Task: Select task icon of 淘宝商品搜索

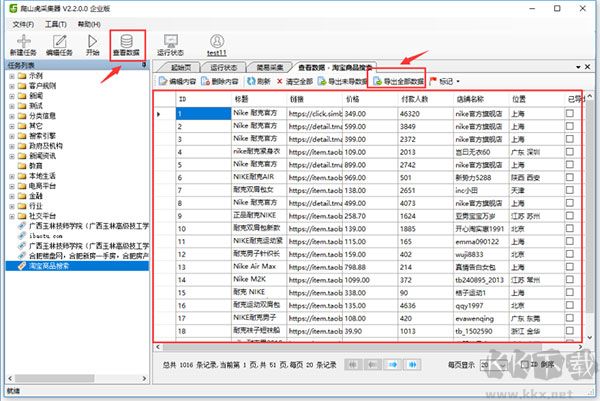Action: pyautogui.click(x=23, y=266)
